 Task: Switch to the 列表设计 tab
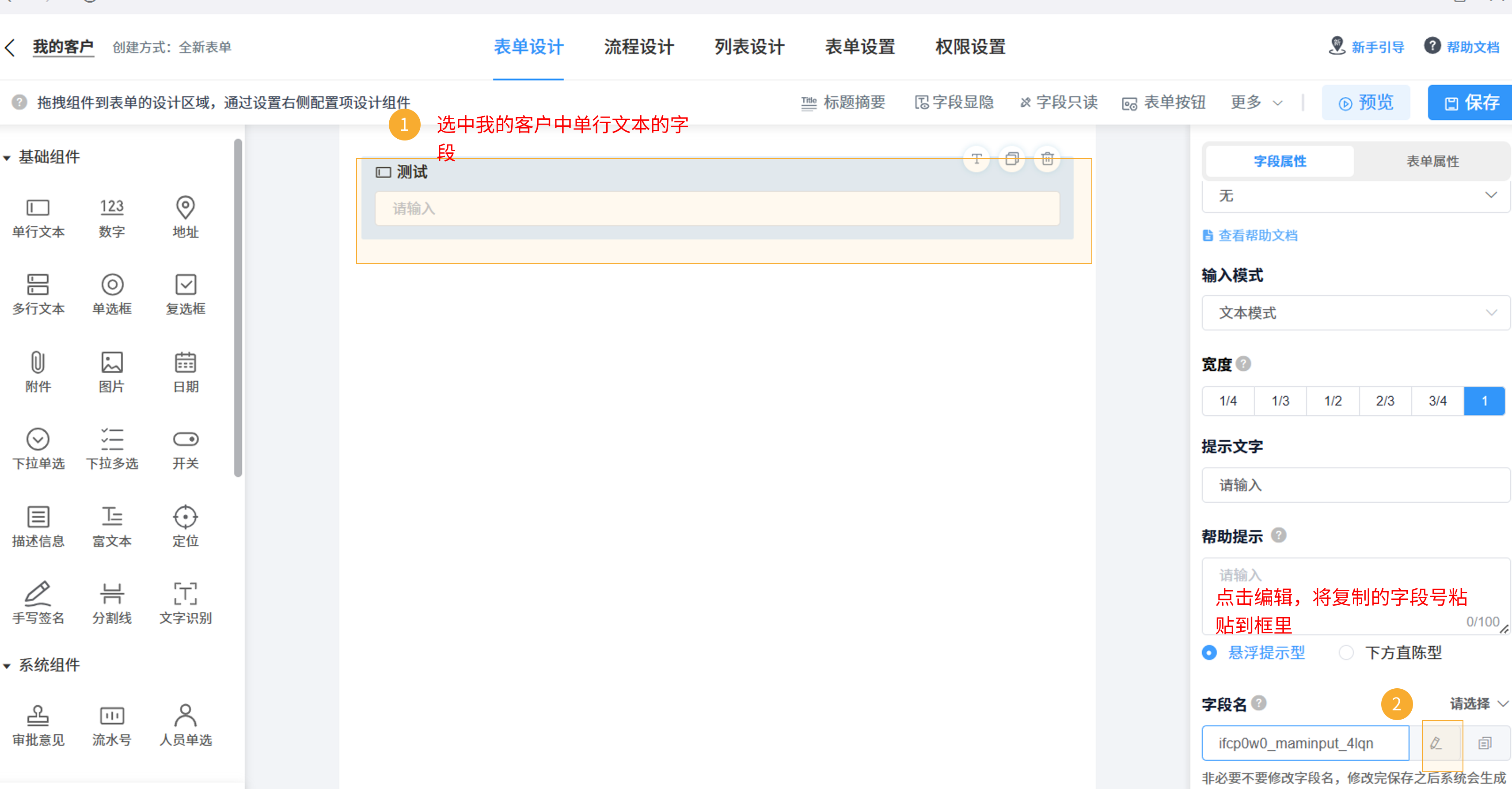[749, 47]
